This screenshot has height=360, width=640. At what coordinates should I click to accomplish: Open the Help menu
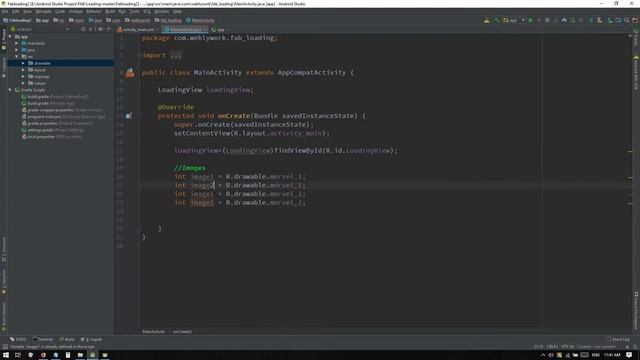click(177, 11)
